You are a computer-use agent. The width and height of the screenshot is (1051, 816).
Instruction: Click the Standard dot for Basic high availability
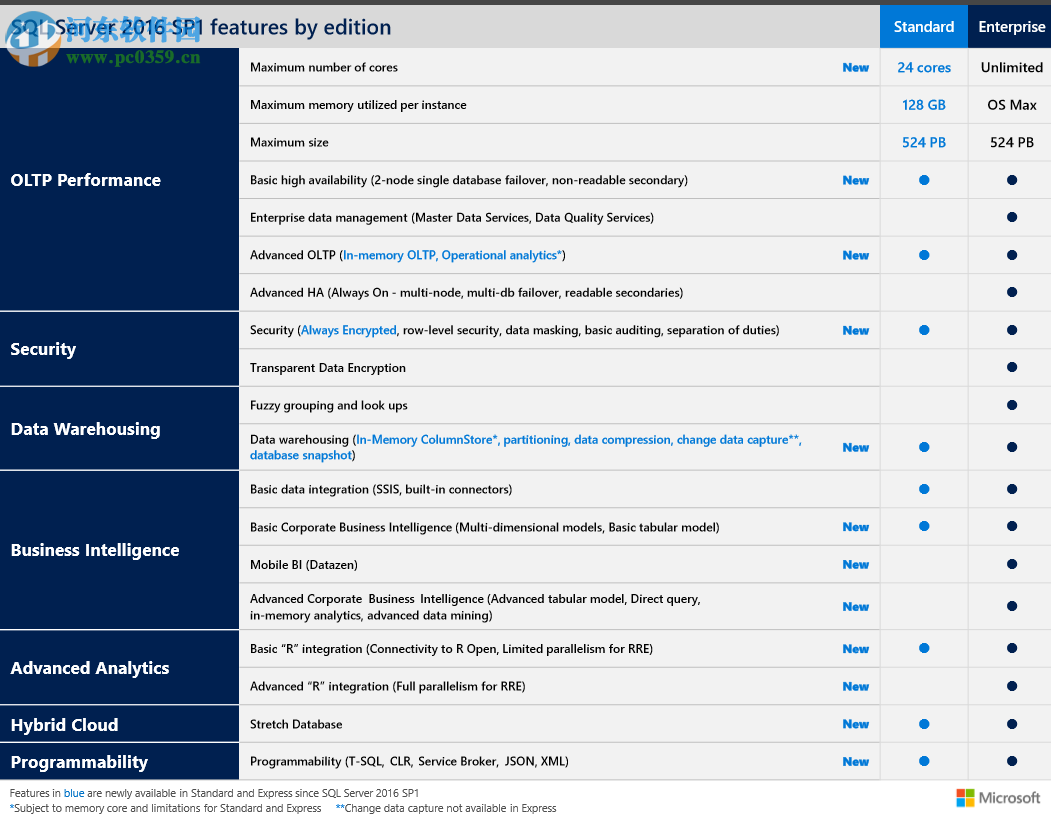pos(924,180)
